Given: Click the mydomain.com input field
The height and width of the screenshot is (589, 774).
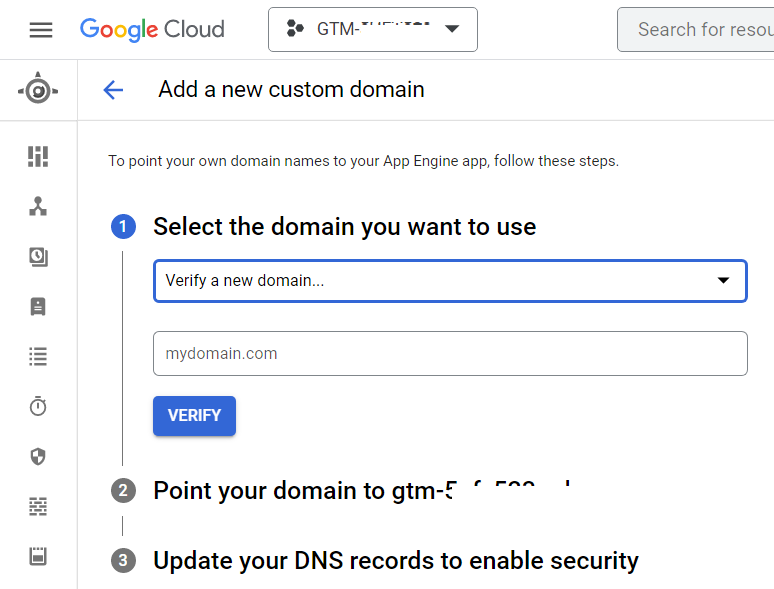Looking at the screenshot, I should point(450,354).
